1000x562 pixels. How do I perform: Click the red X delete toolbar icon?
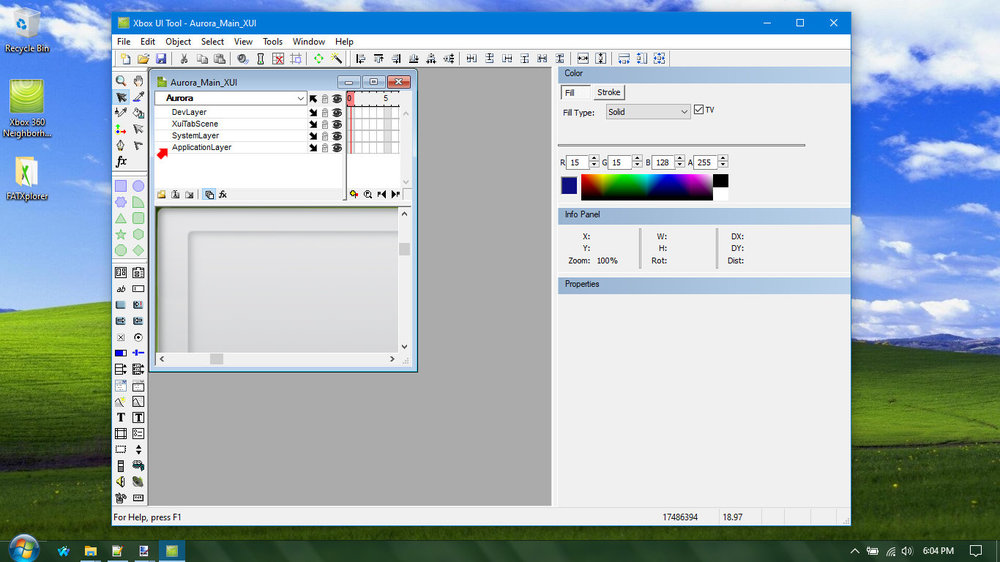click(x=278, y=59)
